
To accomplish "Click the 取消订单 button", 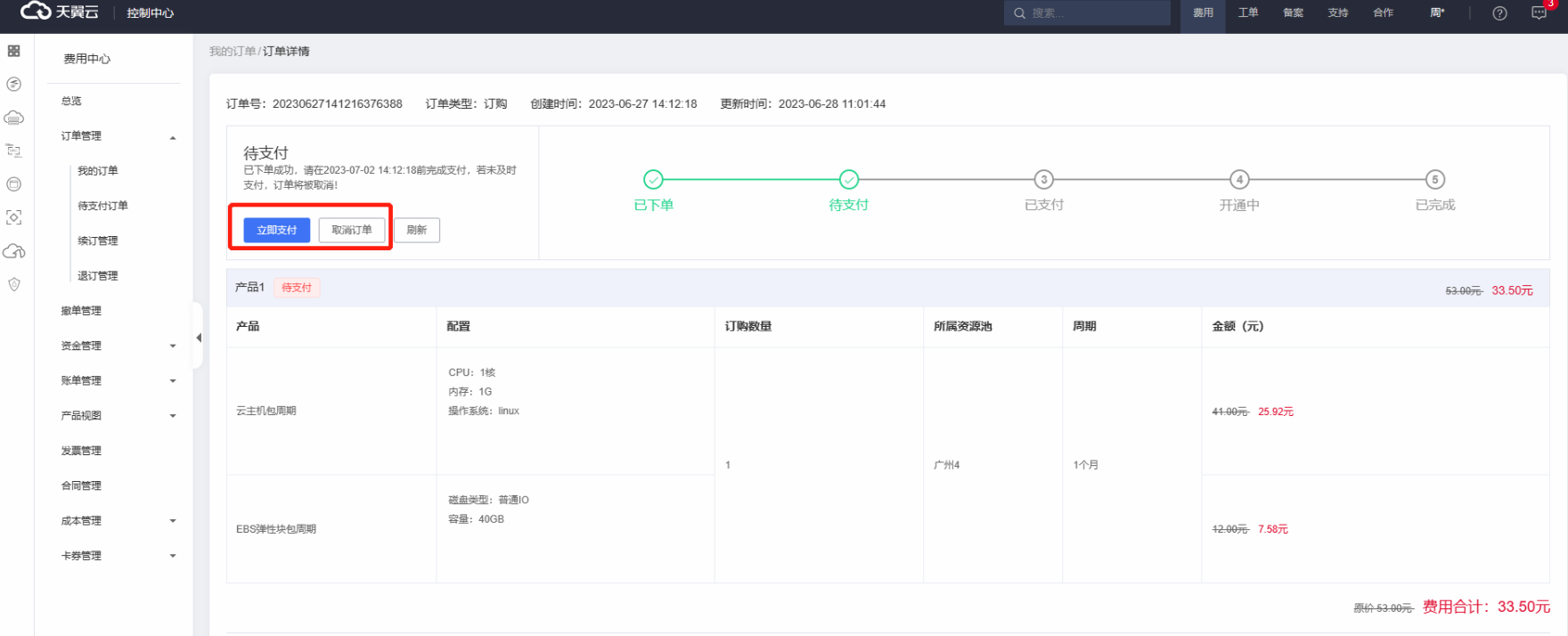I will (x=352, y=230).
